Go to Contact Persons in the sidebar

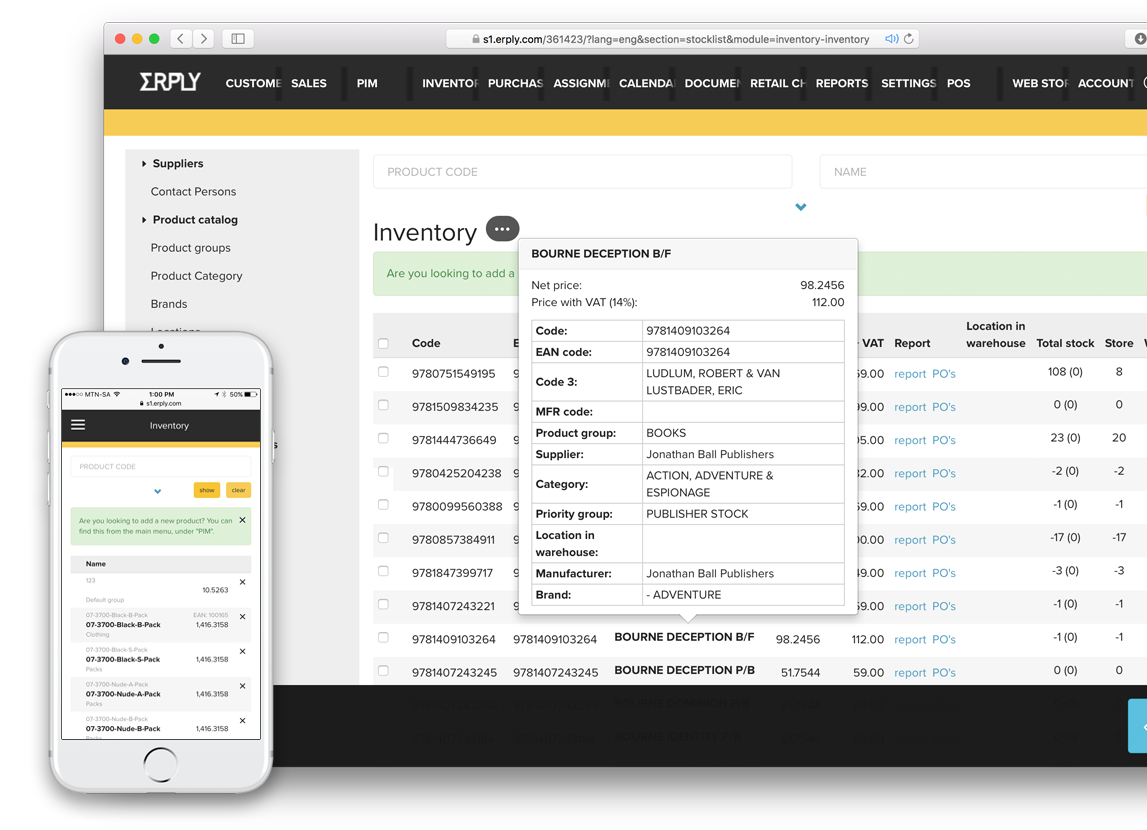[193, 192]
